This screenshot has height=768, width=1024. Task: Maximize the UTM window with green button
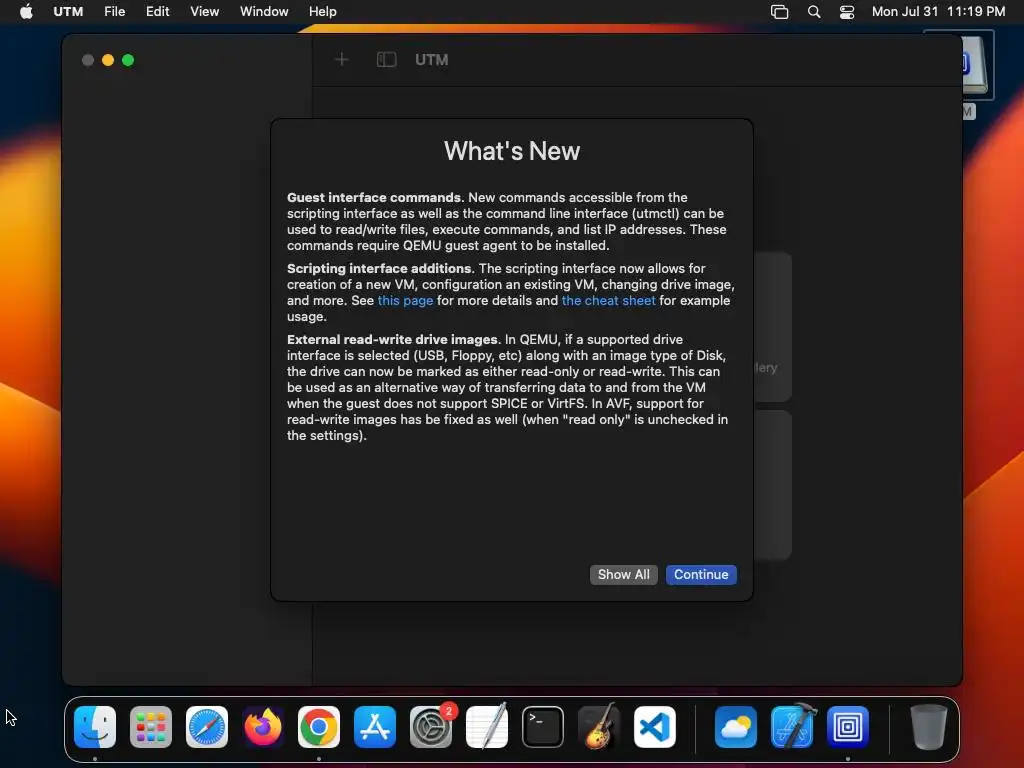point(128,60)
